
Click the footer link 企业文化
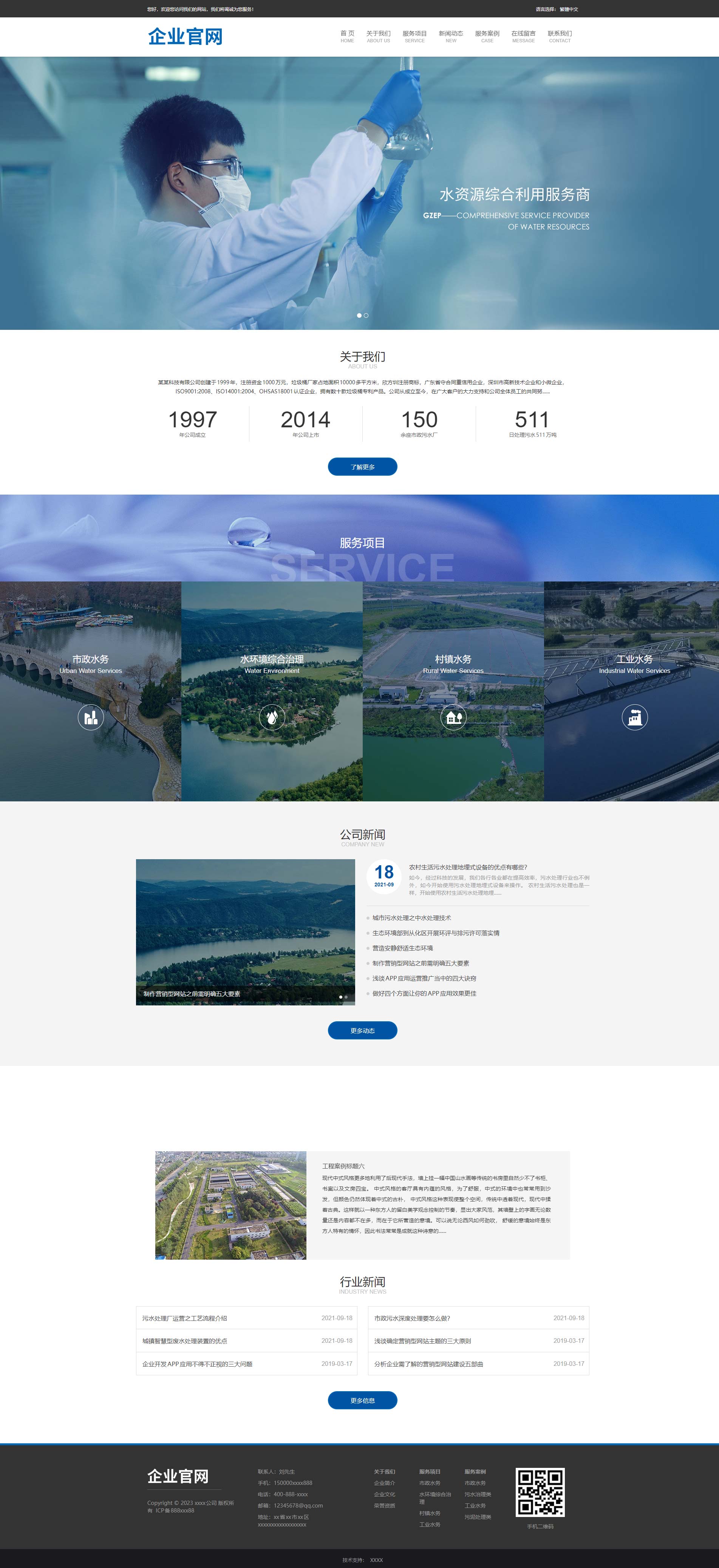click(384, 1494)
